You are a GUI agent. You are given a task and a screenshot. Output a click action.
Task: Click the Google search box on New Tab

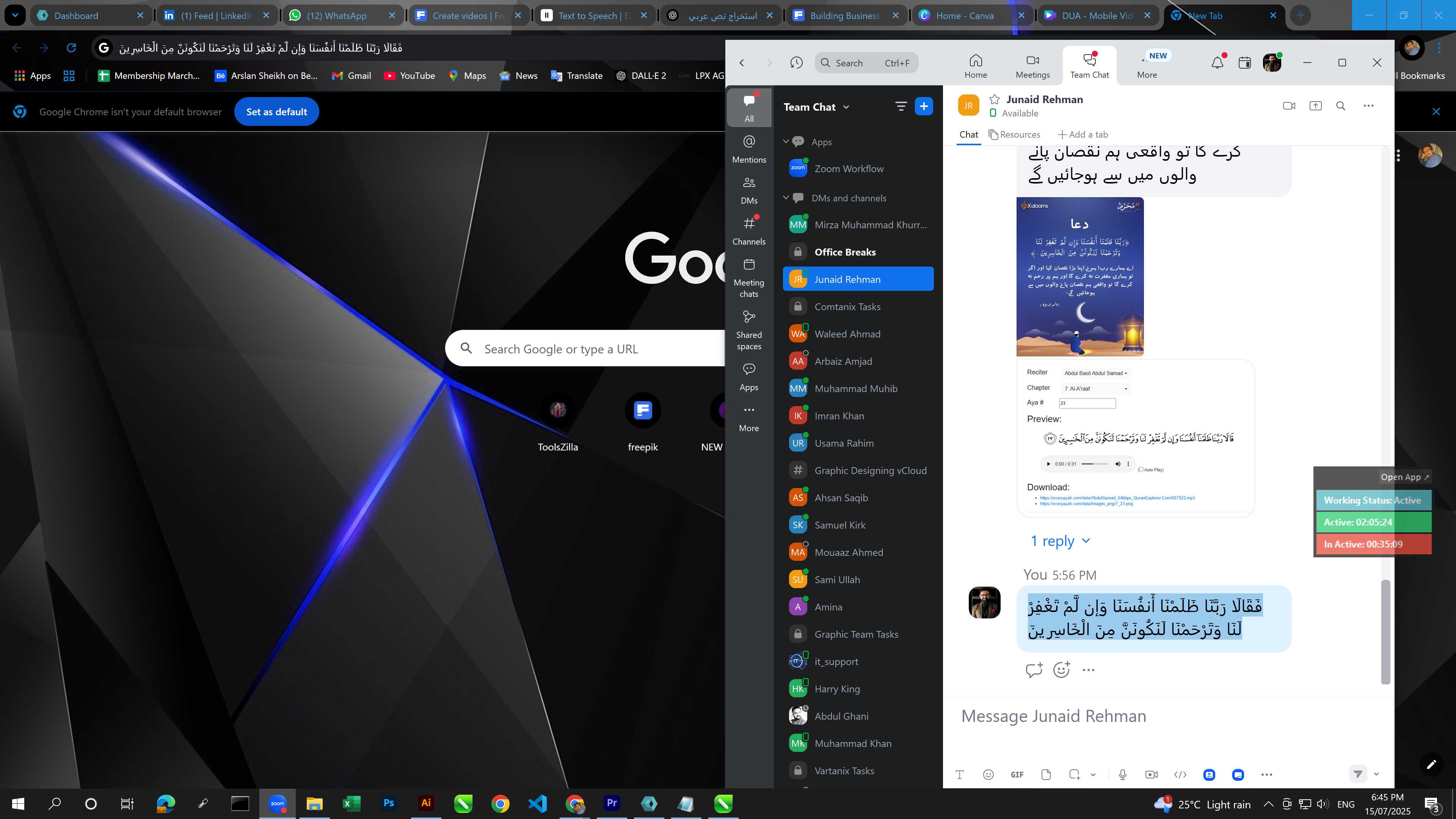coord(585,349)
